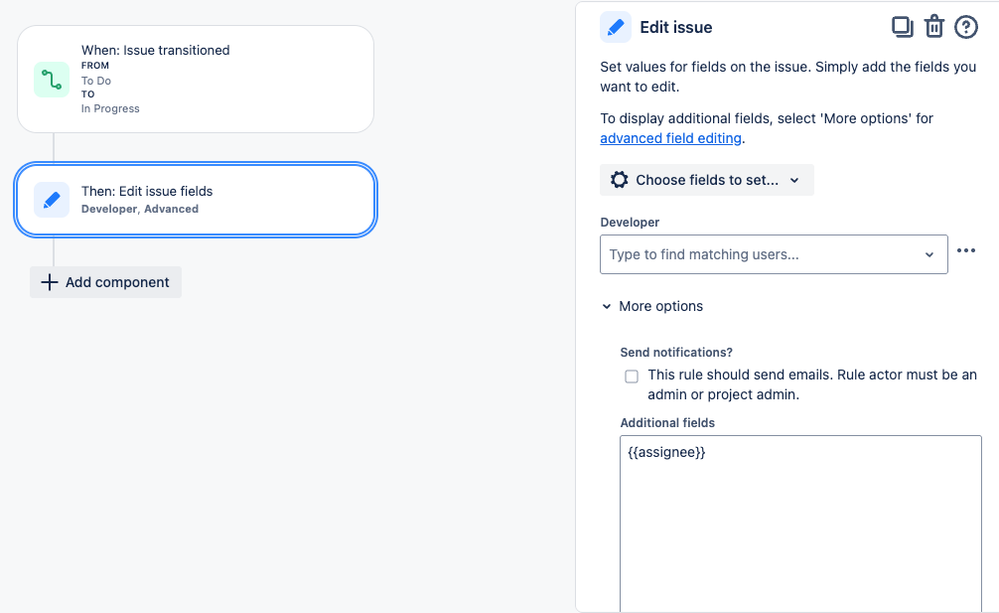The width and height of the screenshot is (999, 613).
Task: Expand the Developer user dropdown arrow
Action: 930,255
